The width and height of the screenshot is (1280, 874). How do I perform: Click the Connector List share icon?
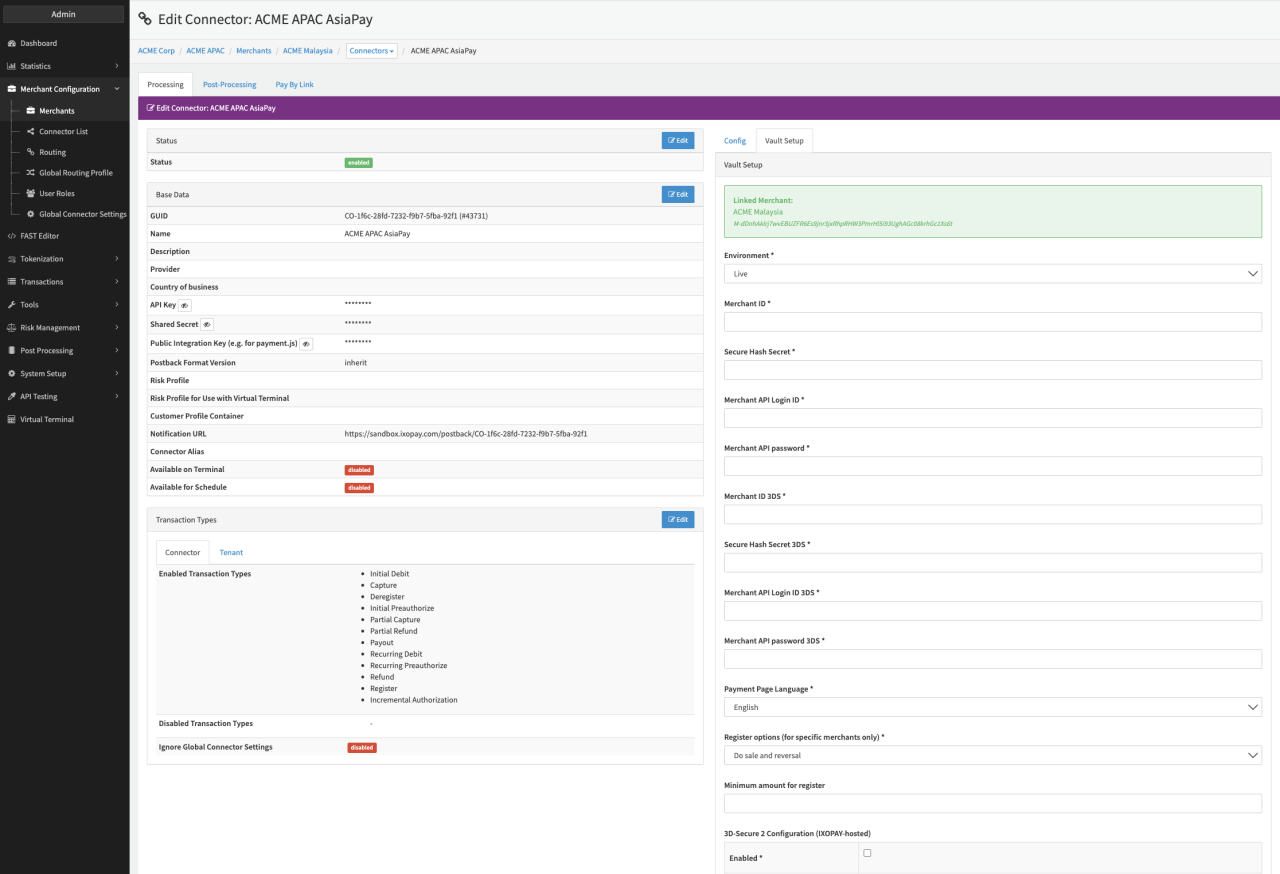(31, 132)
